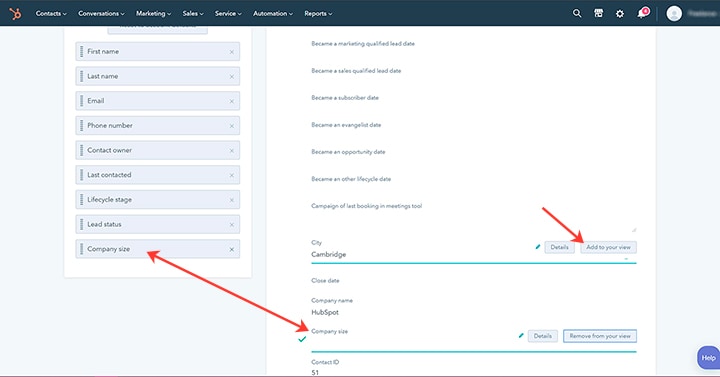Click Add to your view for City
Screen dimensions: 720x377
608,247
